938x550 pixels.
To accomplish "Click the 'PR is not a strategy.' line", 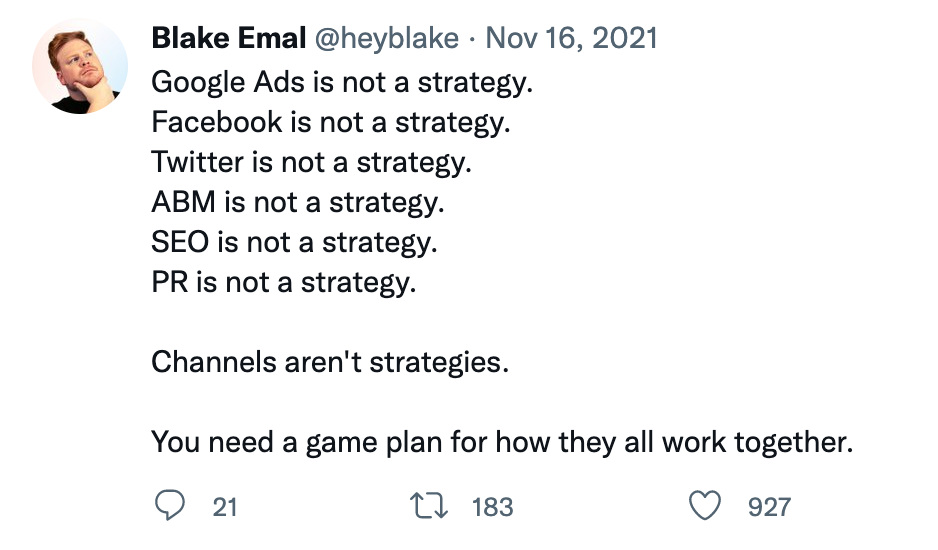I will click(x=283, y=282).
